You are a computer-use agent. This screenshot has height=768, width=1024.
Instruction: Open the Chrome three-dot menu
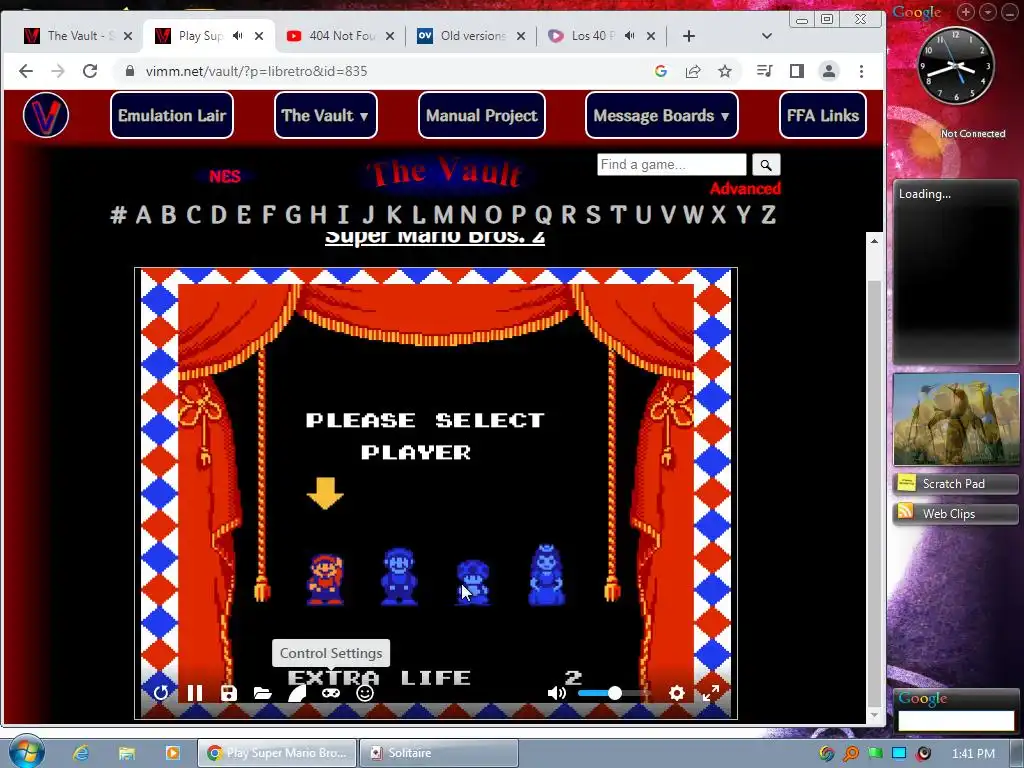pyautogui.click(x=861, y=71)
